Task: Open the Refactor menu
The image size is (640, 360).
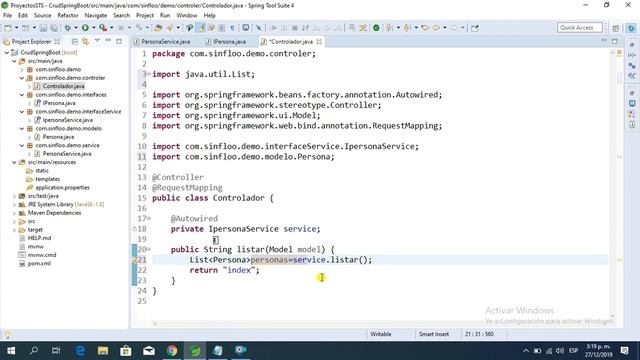Action: pos(68,15)
